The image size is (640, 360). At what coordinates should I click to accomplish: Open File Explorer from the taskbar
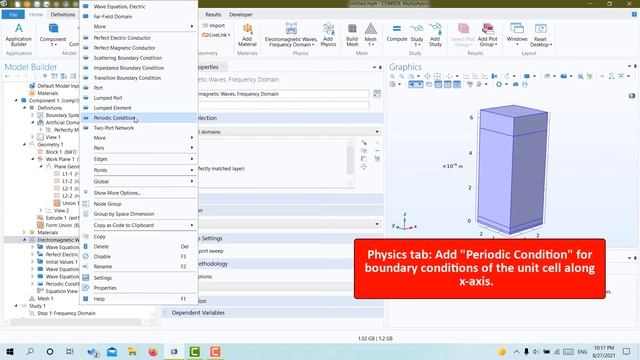132,351
